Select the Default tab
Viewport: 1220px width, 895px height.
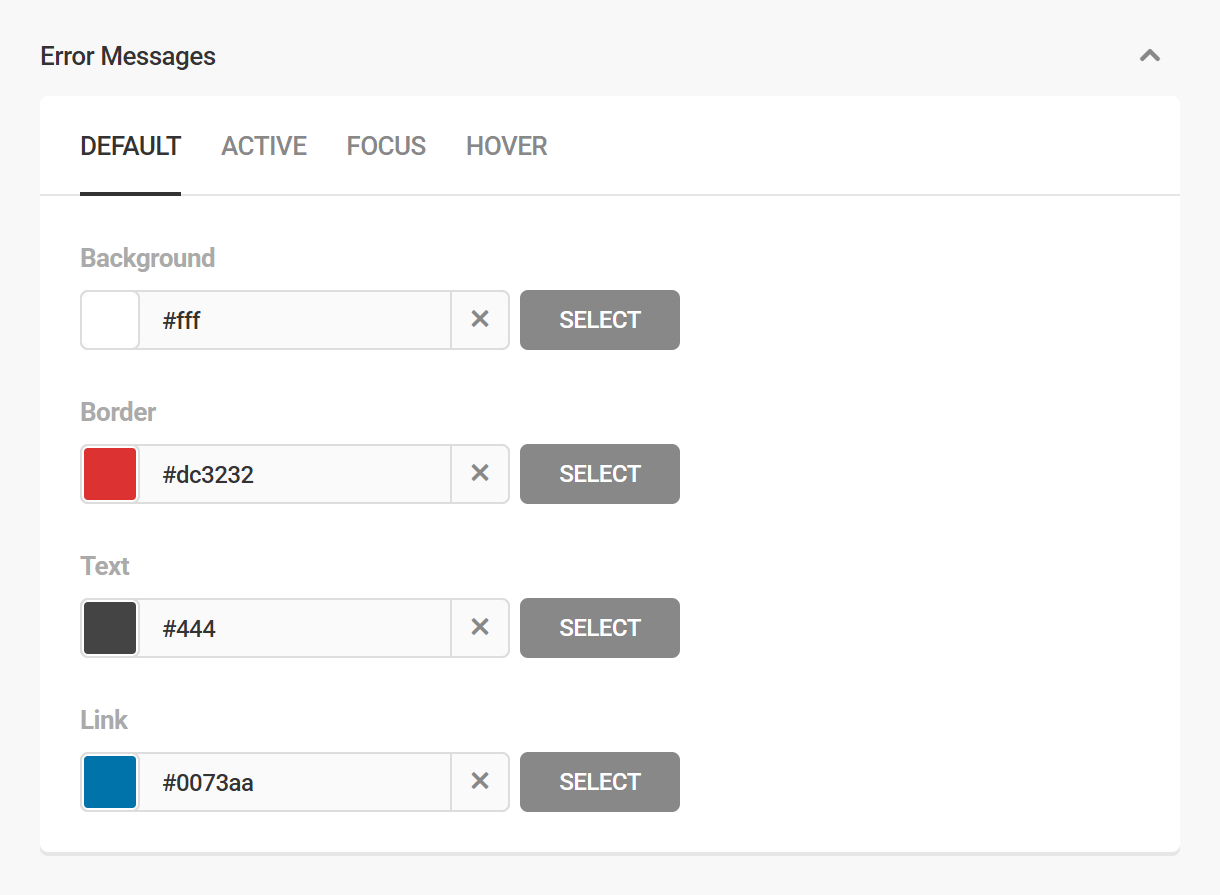click(x=130, y=146)
